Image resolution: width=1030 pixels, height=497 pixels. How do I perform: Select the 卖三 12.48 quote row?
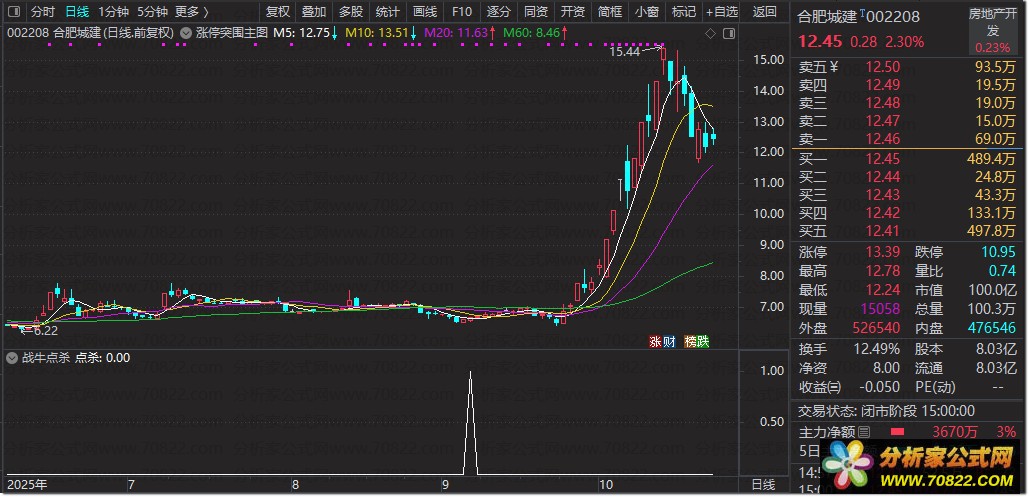[x=907, y=102]
